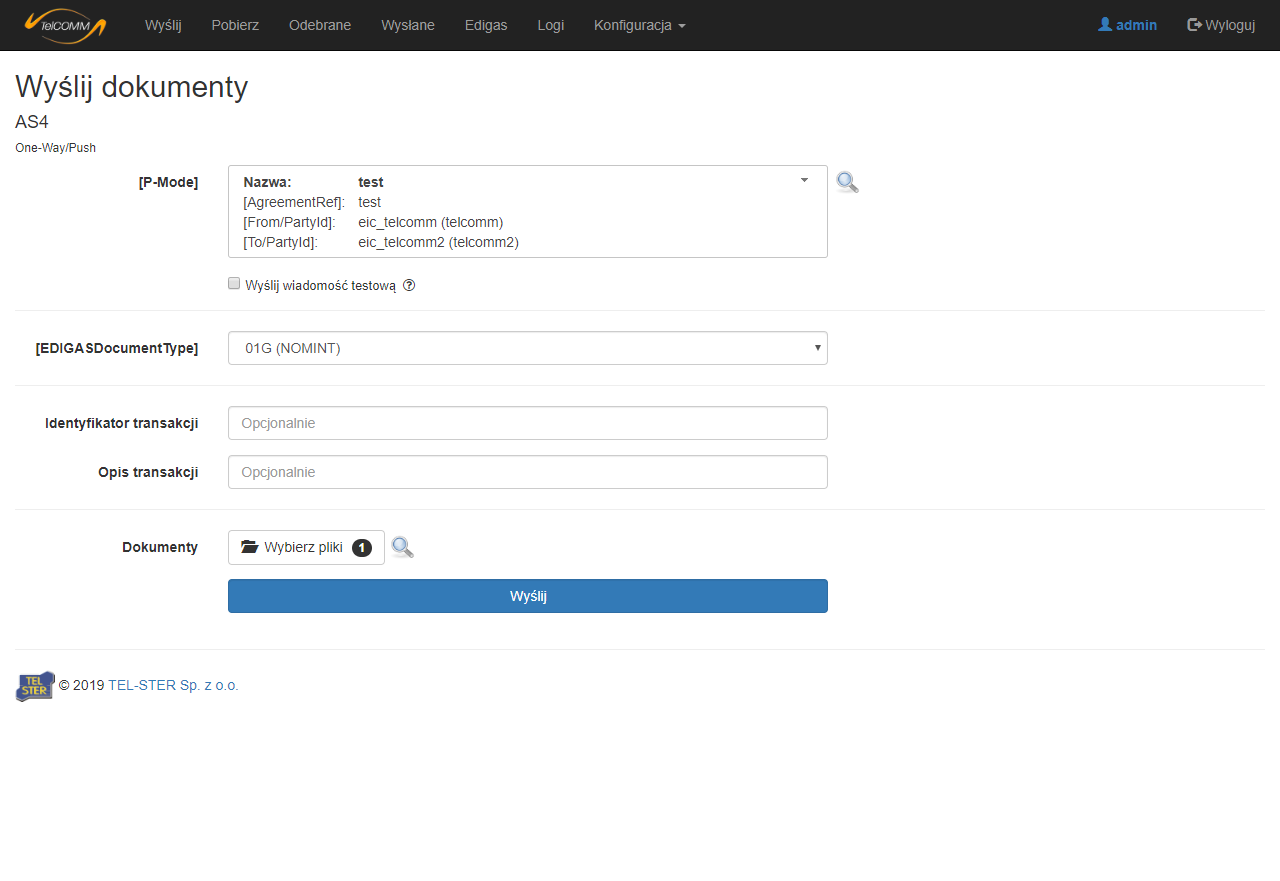Open the TEL-STER Sp. z o.o. link
This screenshot has width=1280, height=881.
click(173, 685)
